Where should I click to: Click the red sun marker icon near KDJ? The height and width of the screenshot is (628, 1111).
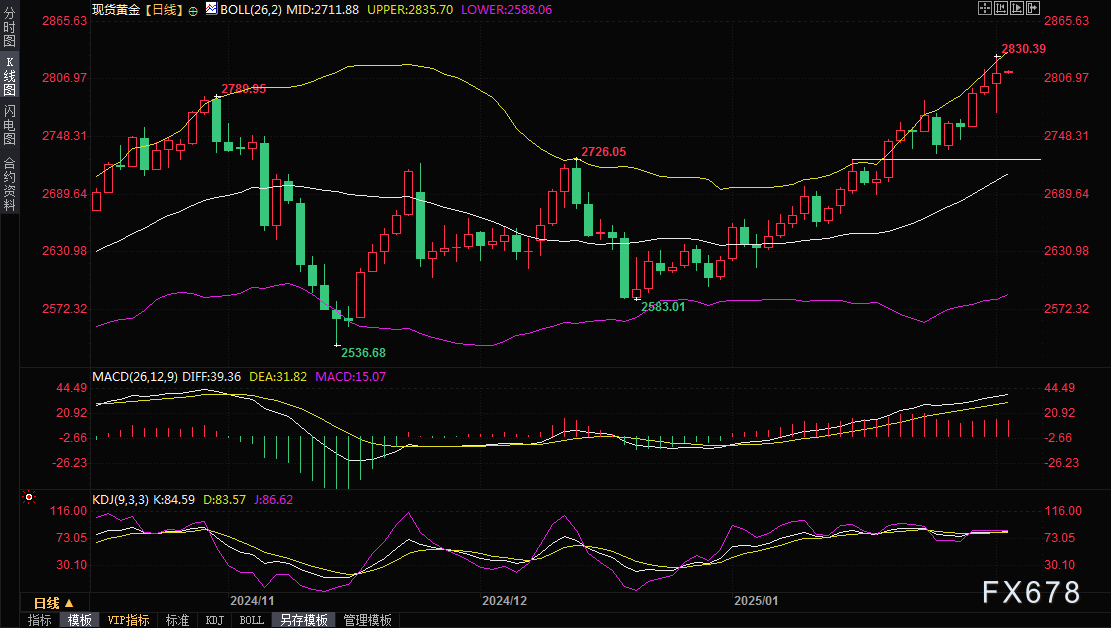tap(30, 497)
